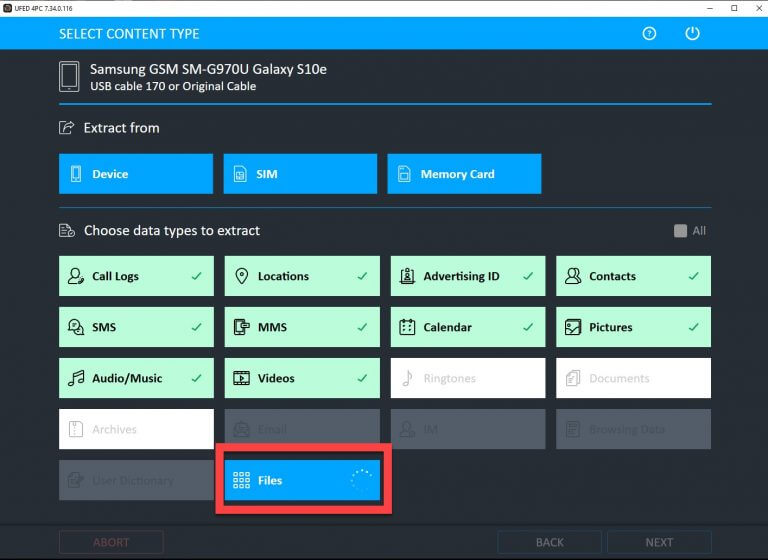Click the Files grid icon
Image resolution: width=768 pixels, height=560 pixels.
[x=241, y=480]
